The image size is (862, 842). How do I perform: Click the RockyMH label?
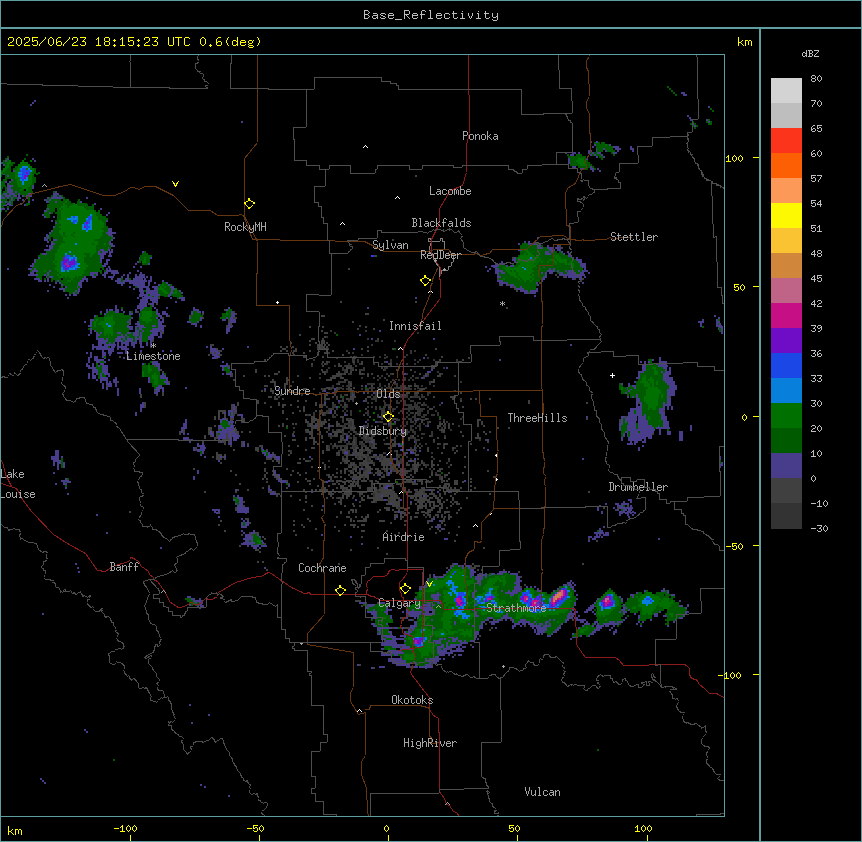(x=245, y=227)
